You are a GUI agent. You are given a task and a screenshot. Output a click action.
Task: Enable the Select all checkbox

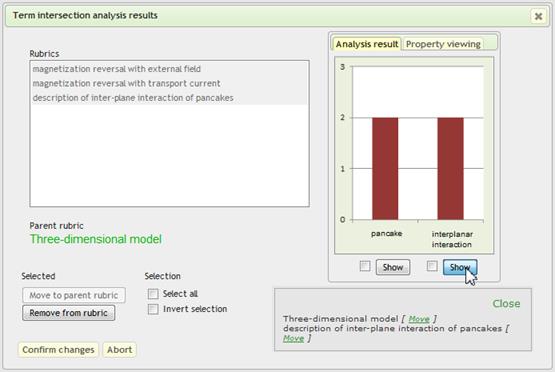(153, 294)
